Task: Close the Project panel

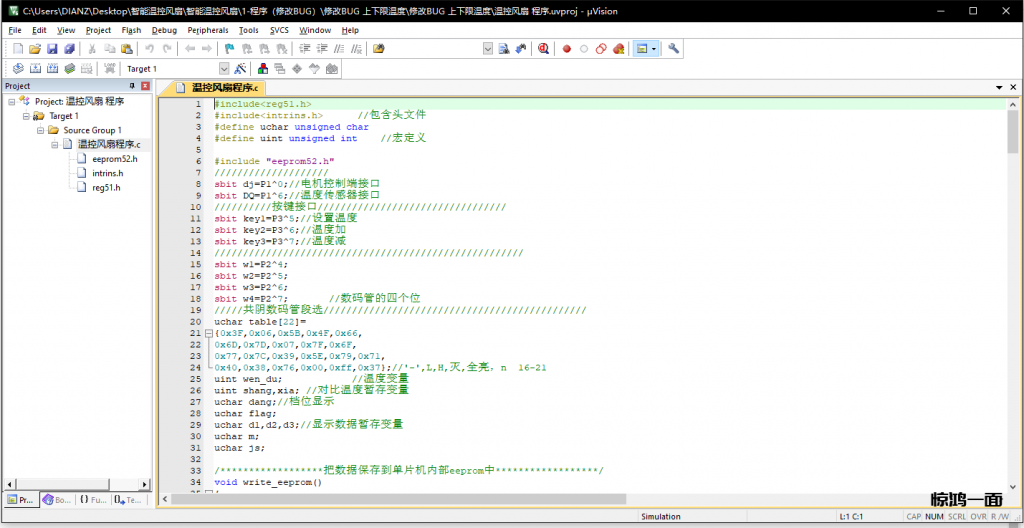Action: [x=145, y=86]
